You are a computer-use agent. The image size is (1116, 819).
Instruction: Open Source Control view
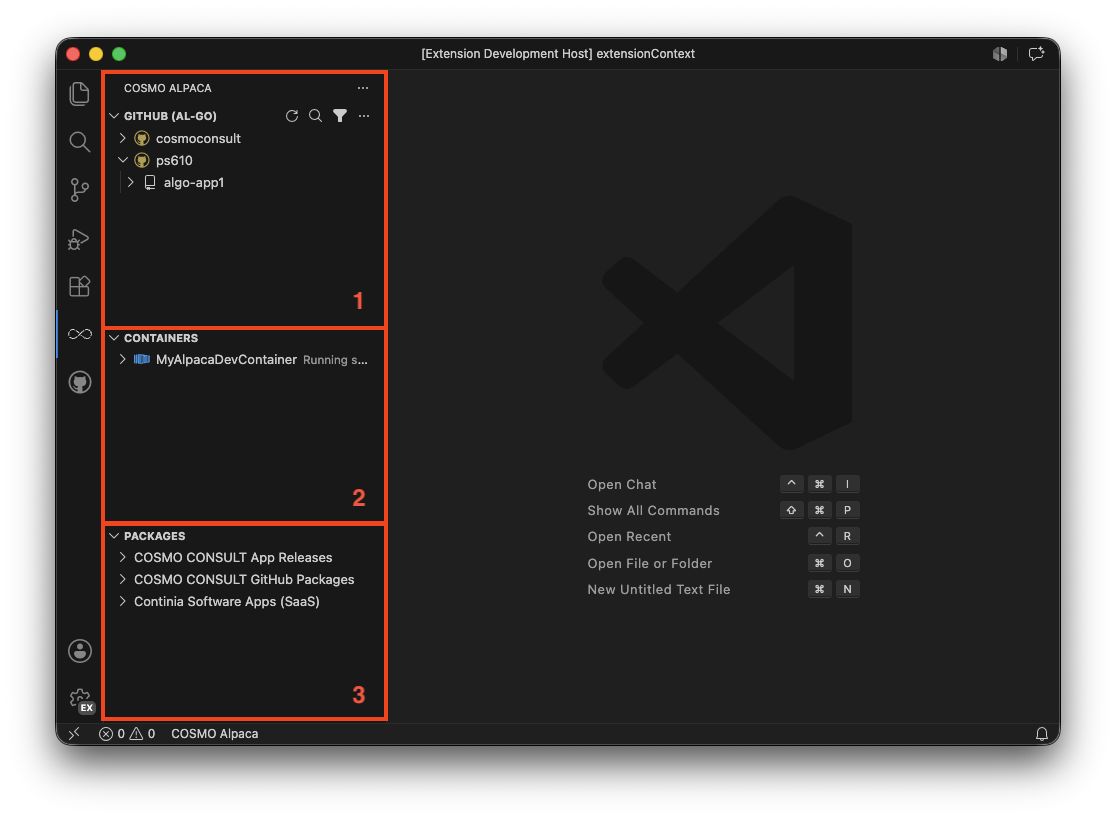pyautogui.click(x=79, y=189)
